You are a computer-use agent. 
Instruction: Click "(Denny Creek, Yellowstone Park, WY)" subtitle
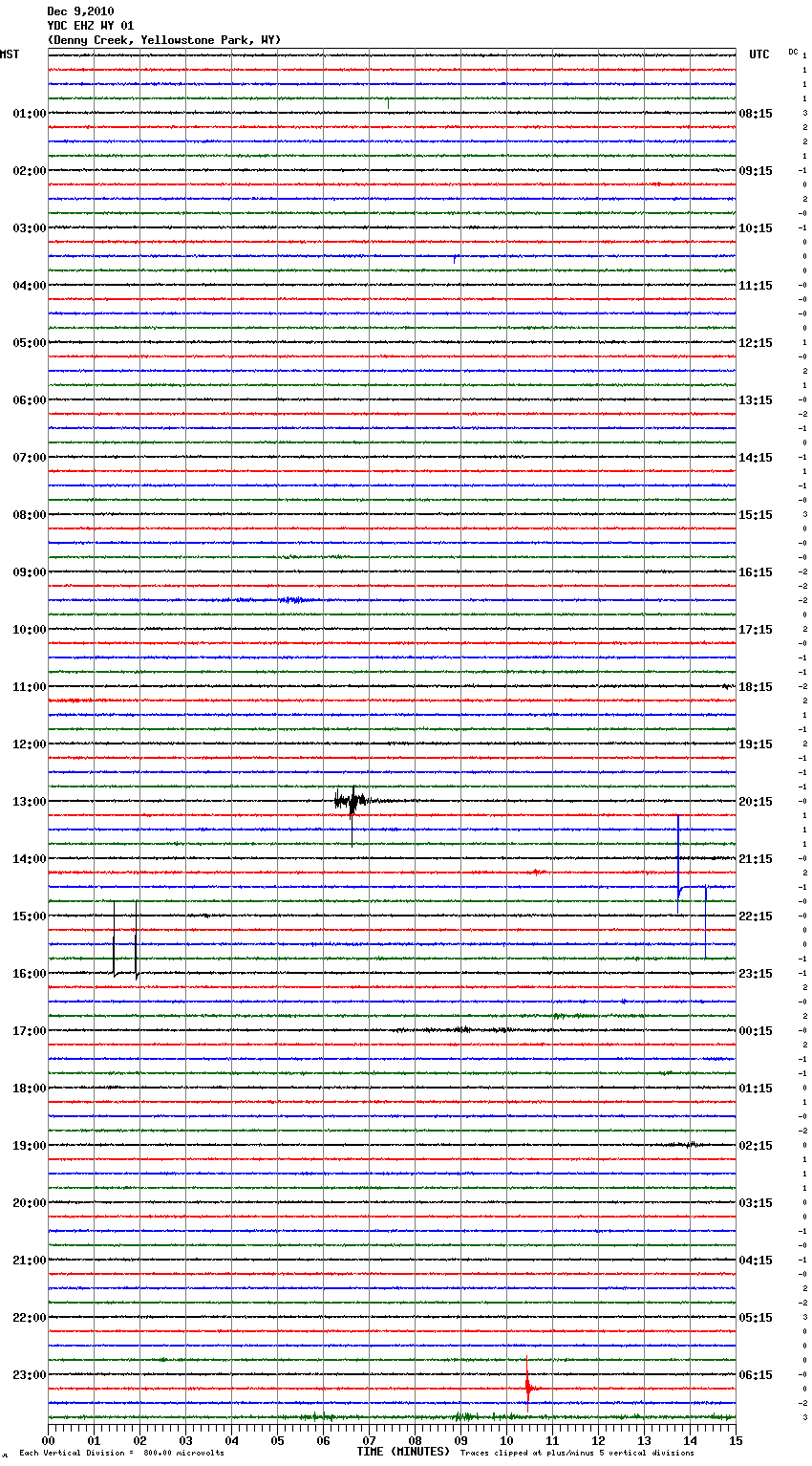click(x=164, y=40)
